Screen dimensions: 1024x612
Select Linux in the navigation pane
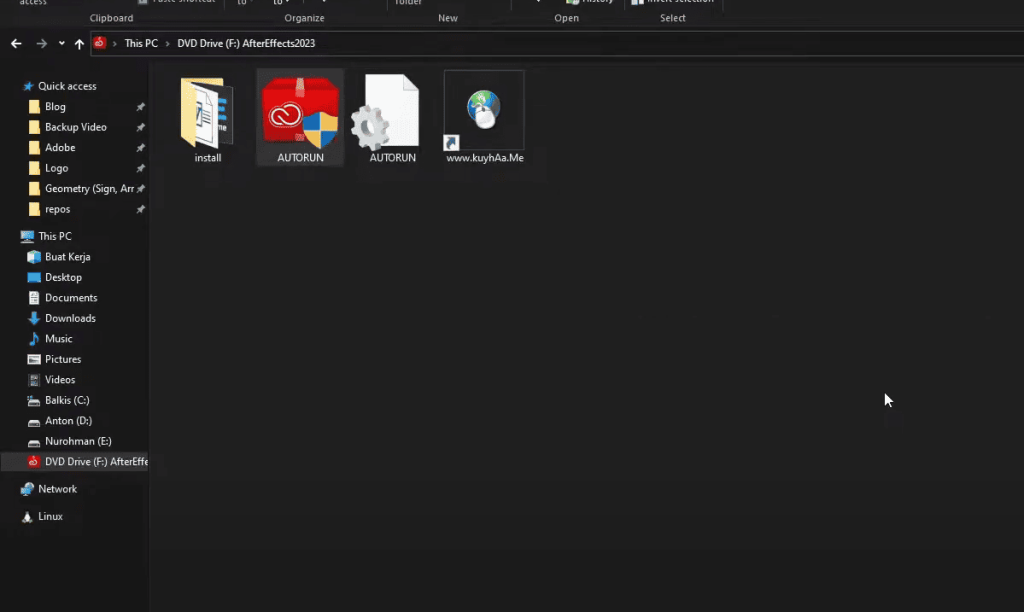point(50,516)
